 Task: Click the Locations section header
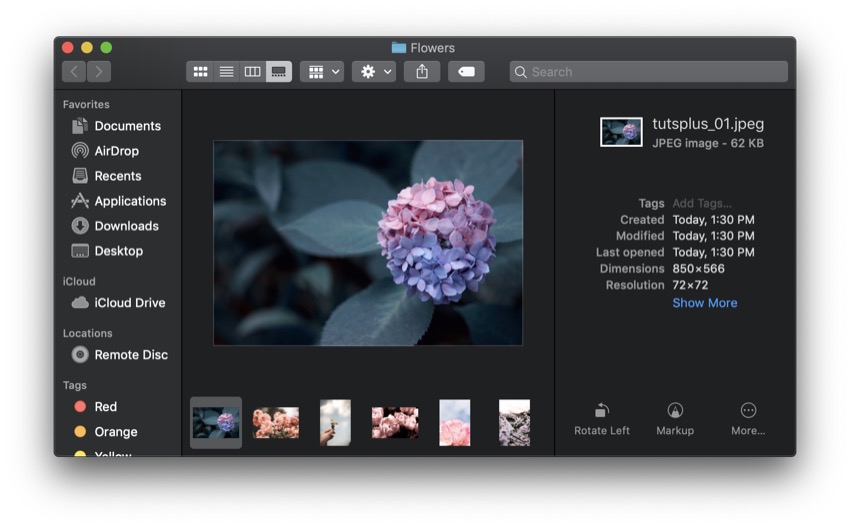88,333
